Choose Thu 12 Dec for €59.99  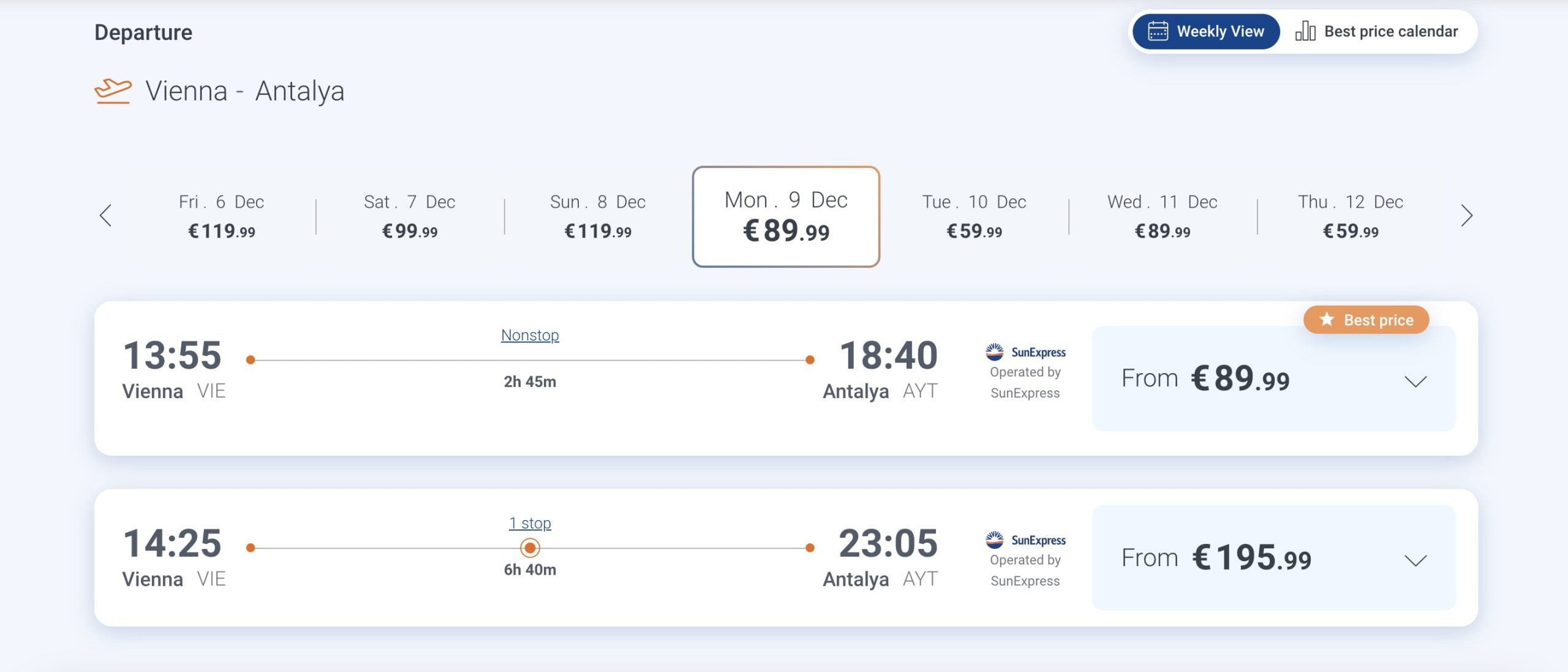(1351, 216)
